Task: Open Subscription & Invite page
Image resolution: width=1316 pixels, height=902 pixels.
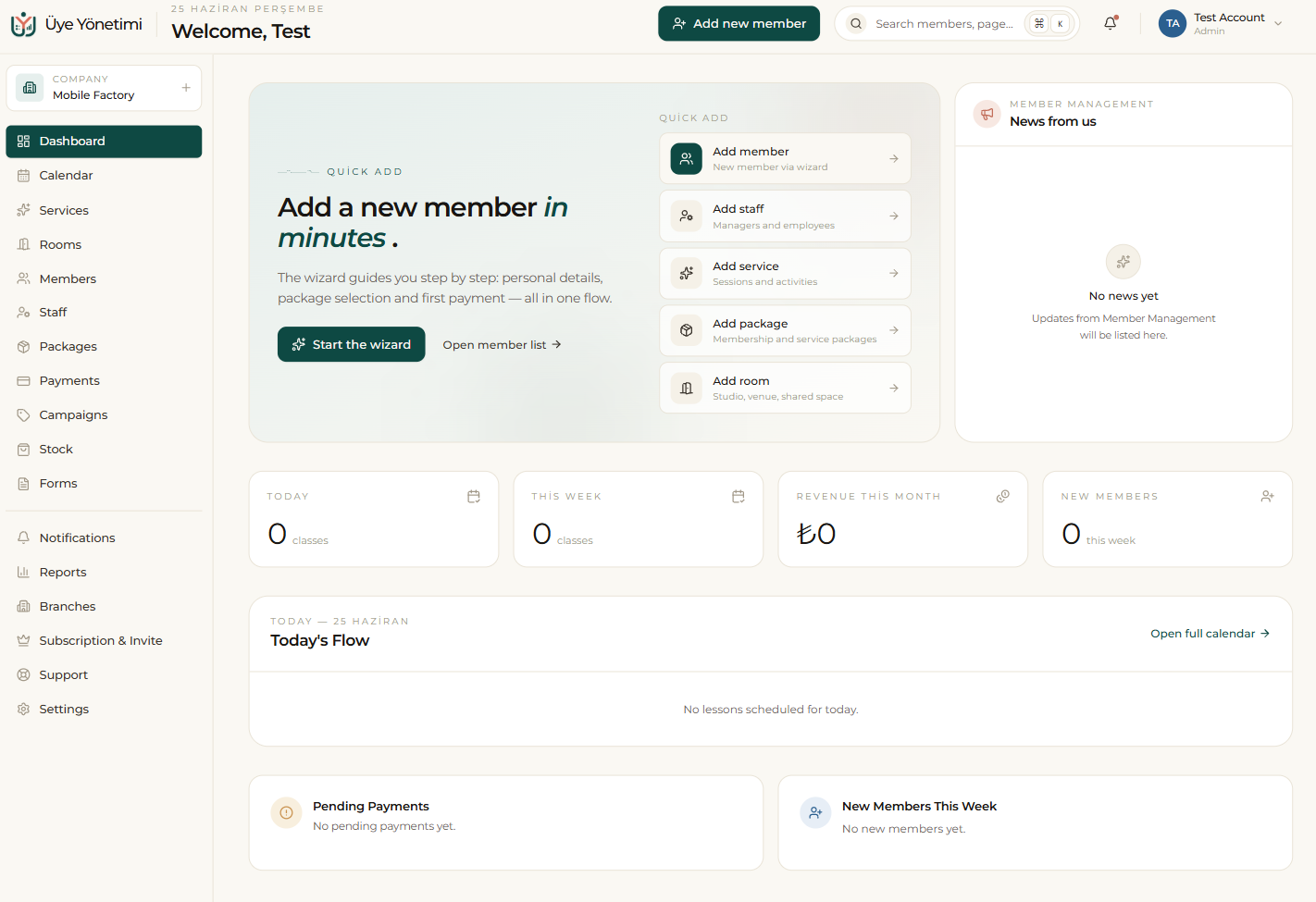Action: coord(104,641)
